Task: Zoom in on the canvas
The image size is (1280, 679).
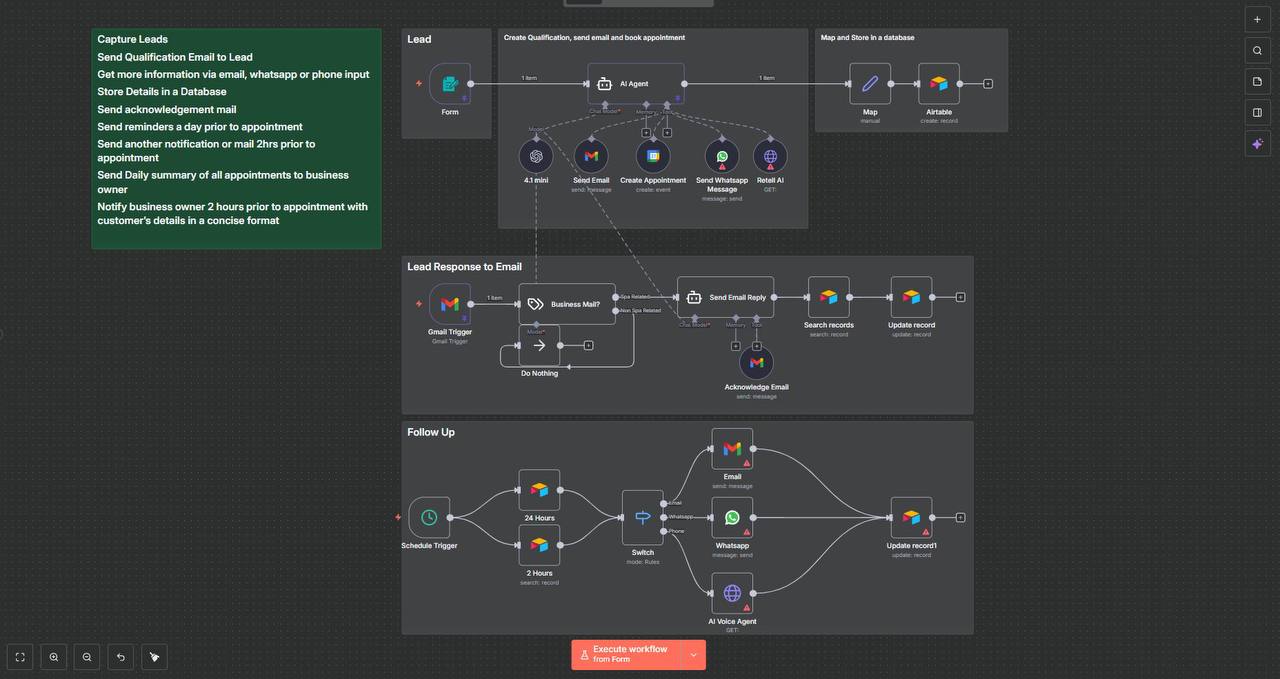Action: (x=54, y=657)
